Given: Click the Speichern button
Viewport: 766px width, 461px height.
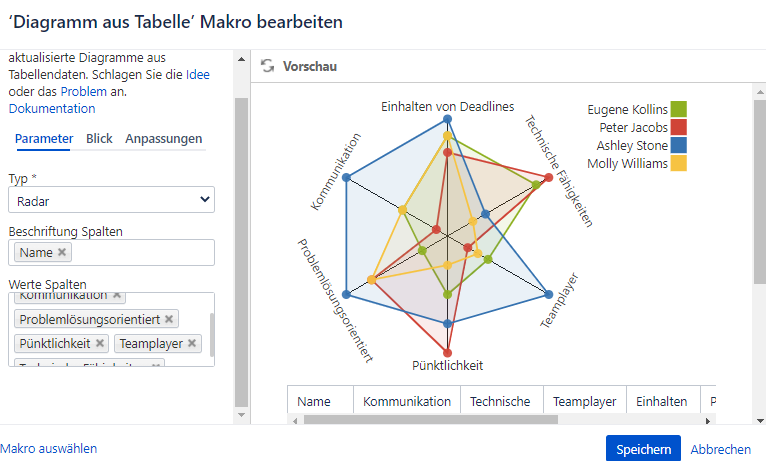Looking at the screenshot, I should click(x=643, y=449).
